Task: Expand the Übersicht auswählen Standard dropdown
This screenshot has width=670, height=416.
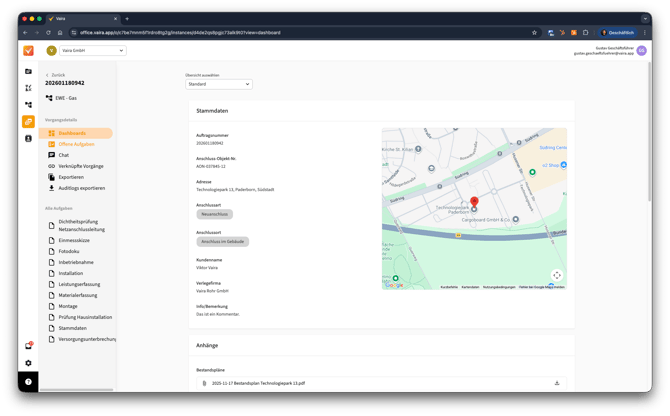Action: [219, 84]
